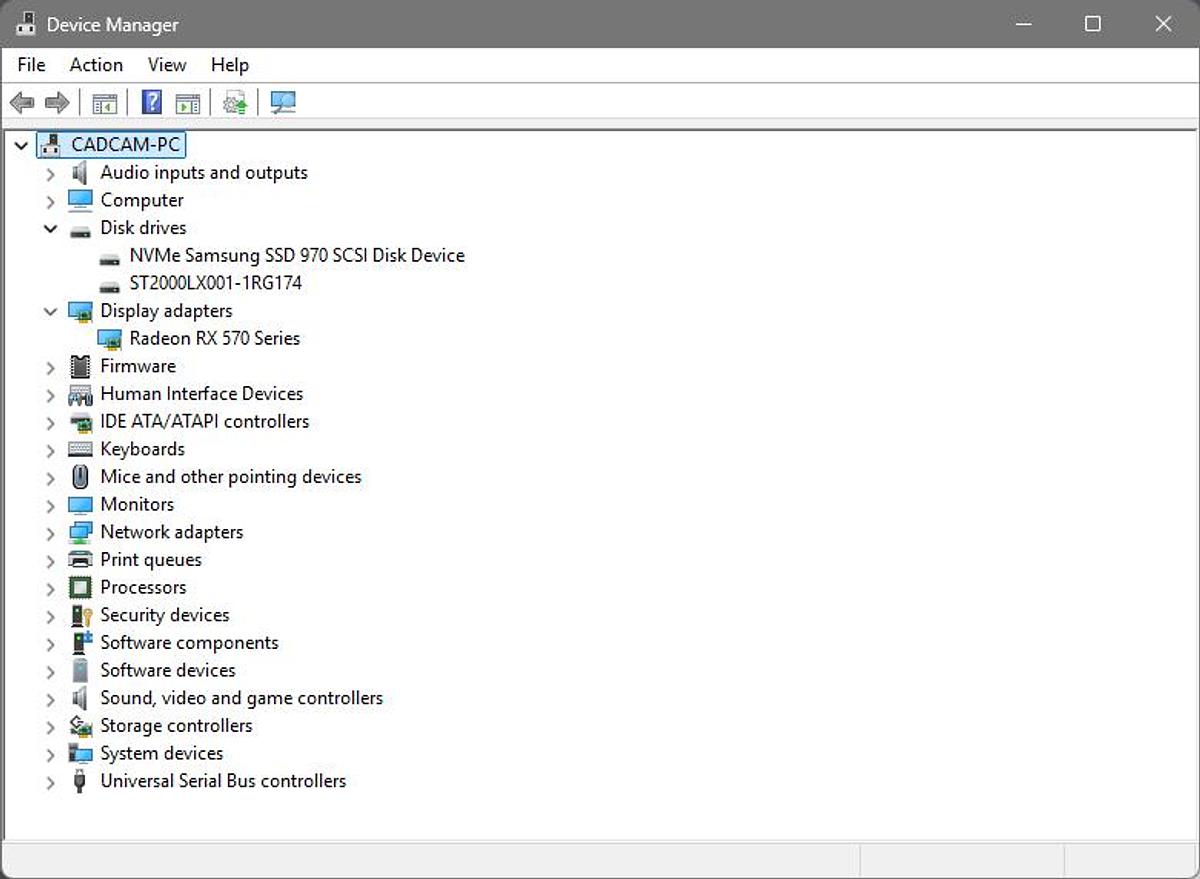Click the blue Help question mark icon
The width and height of the screenshot is (1200, 879).
[152, 102]
